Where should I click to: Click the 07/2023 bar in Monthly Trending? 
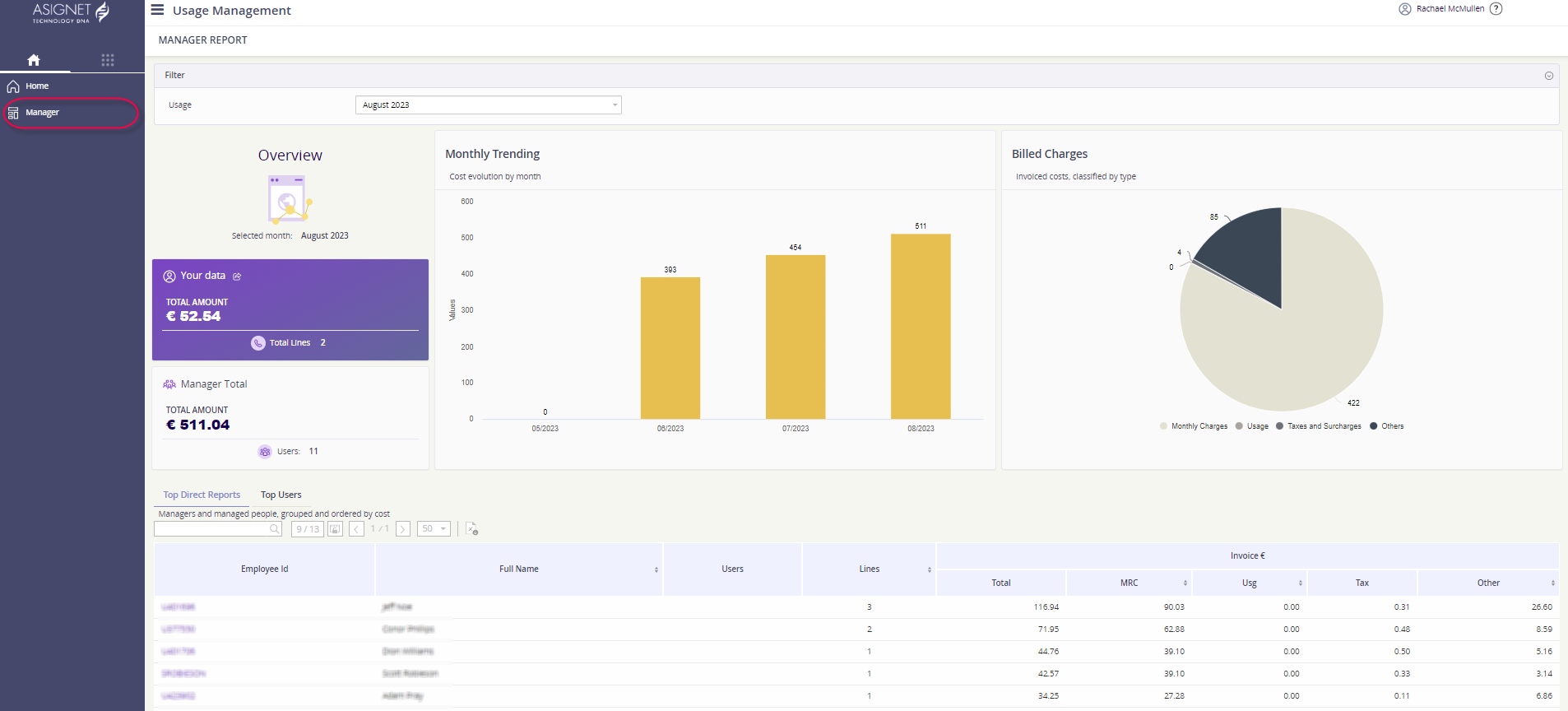tap(796, 337)
